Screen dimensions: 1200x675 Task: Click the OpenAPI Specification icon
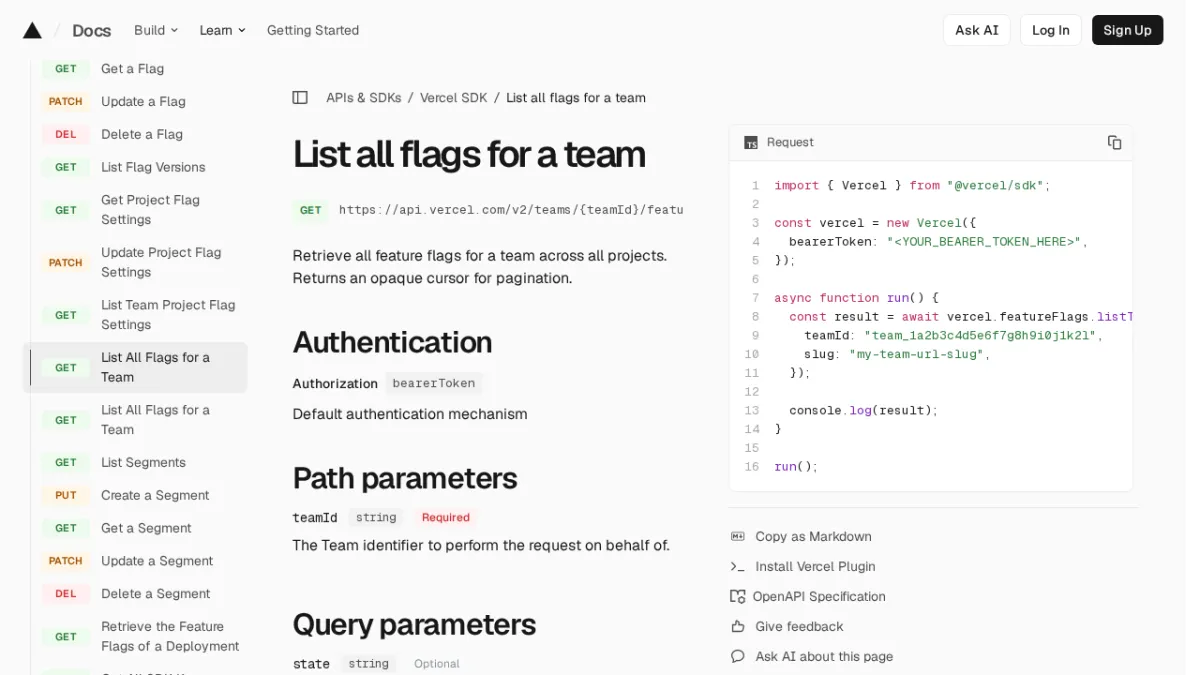tap(738, 597)
